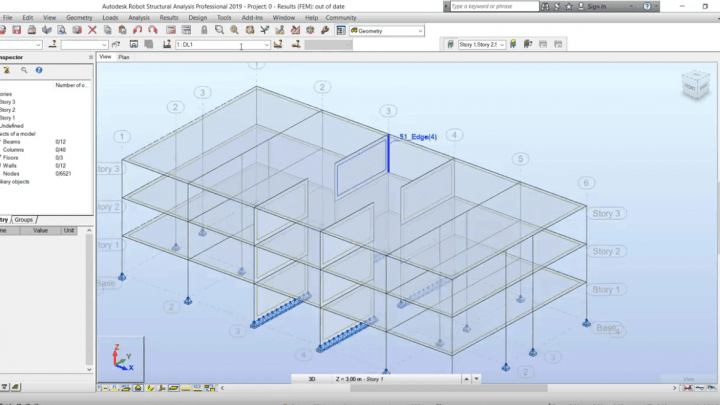Click the favorites star icon

point(569,6)
